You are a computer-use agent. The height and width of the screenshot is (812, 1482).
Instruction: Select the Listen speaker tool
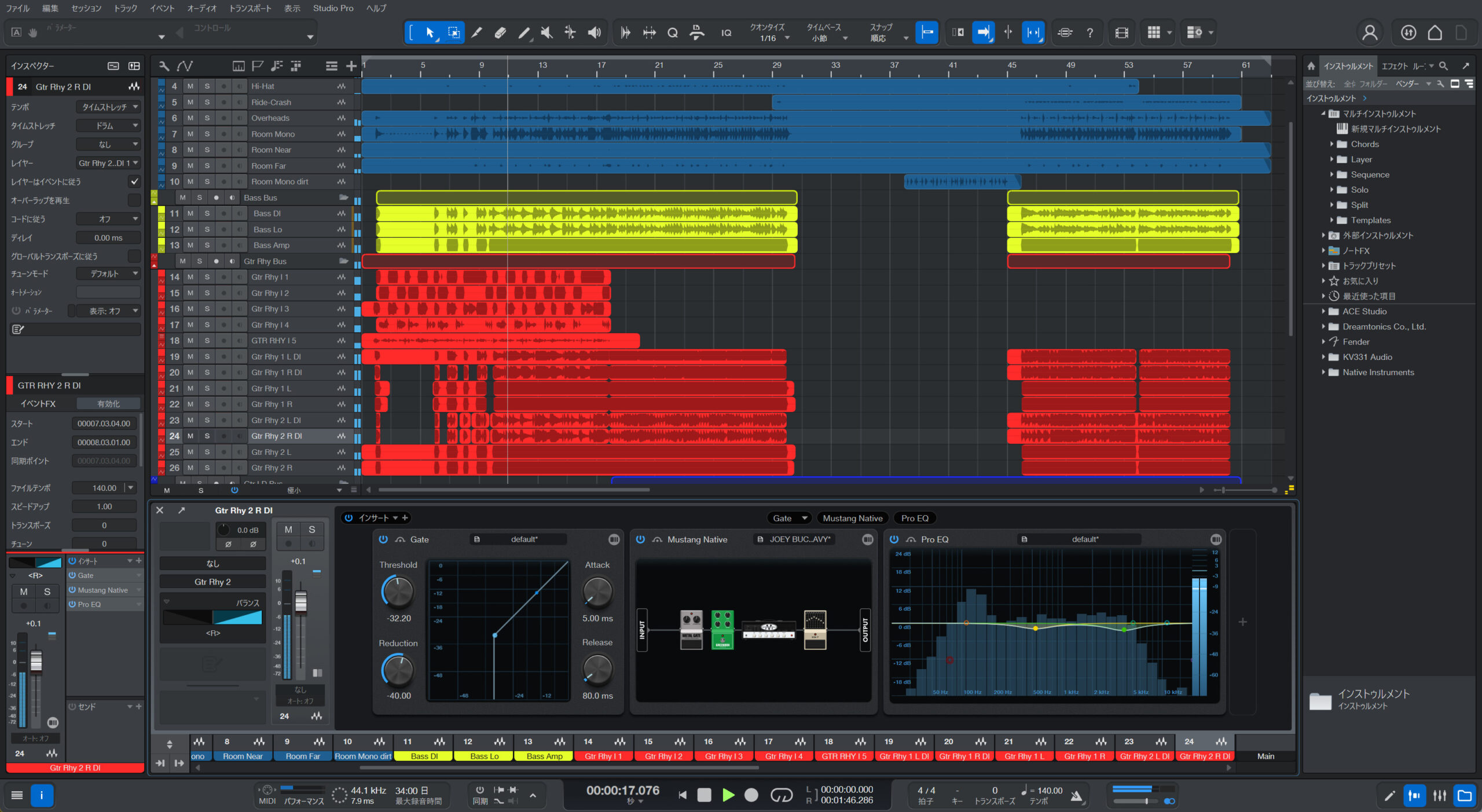pyautogui.click(x=594, y=32)
